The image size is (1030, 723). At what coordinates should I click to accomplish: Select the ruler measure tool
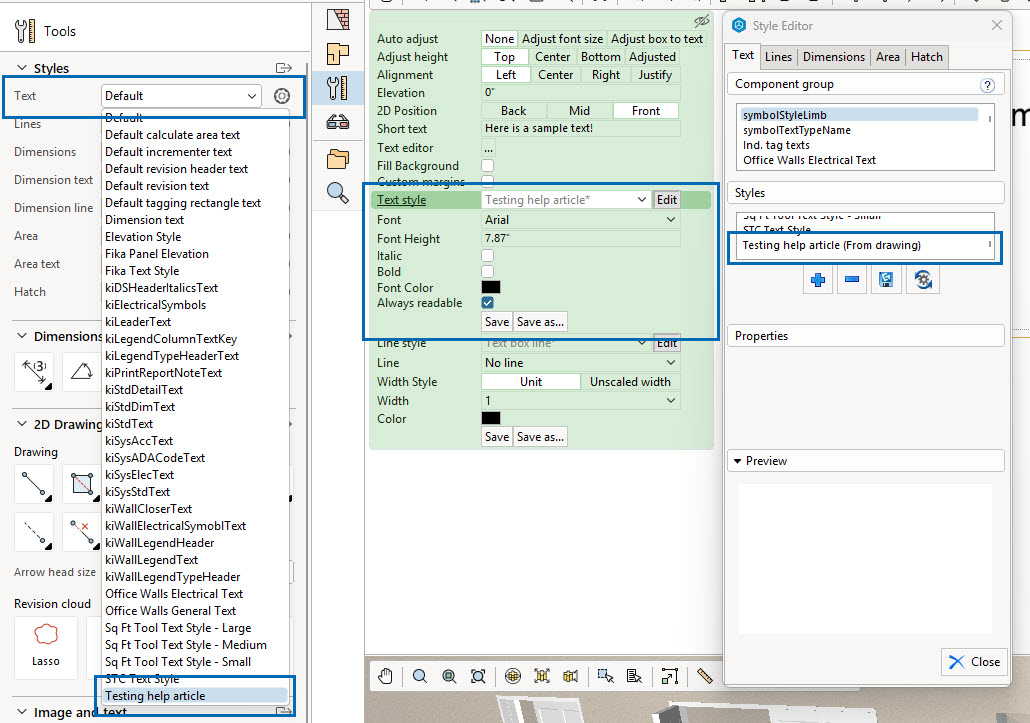pos(704,676)
